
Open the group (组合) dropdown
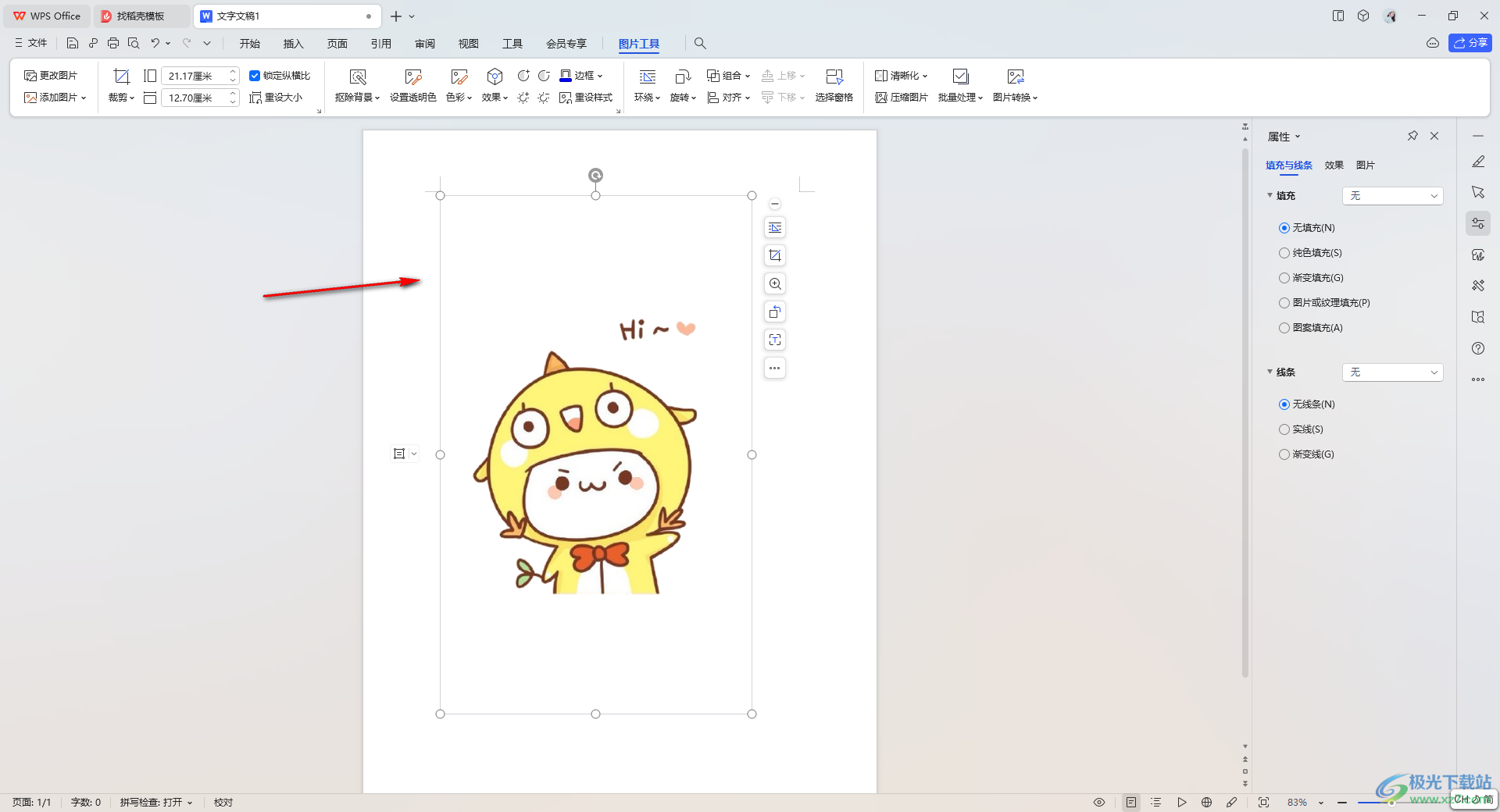click(x=729, y=76)
